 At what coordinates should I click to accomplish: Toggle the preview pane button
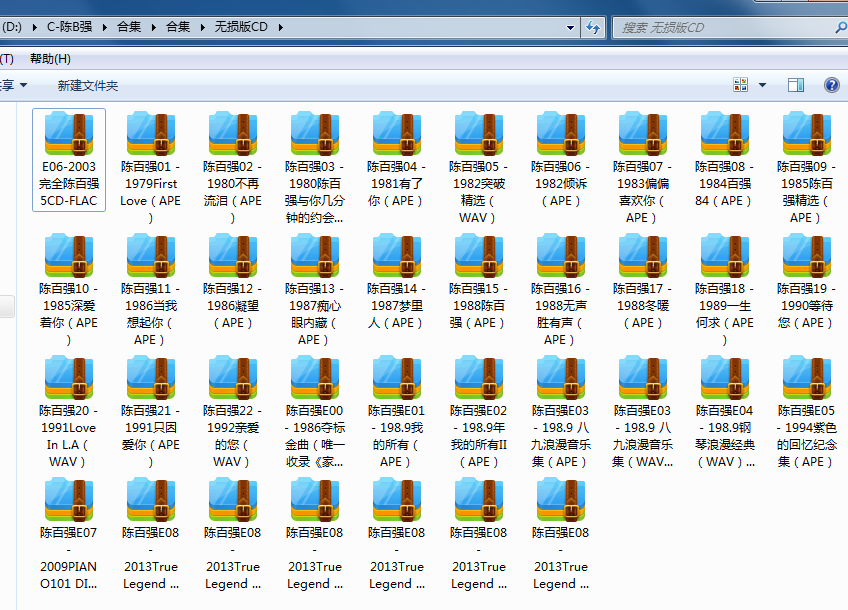click(796, 85)
